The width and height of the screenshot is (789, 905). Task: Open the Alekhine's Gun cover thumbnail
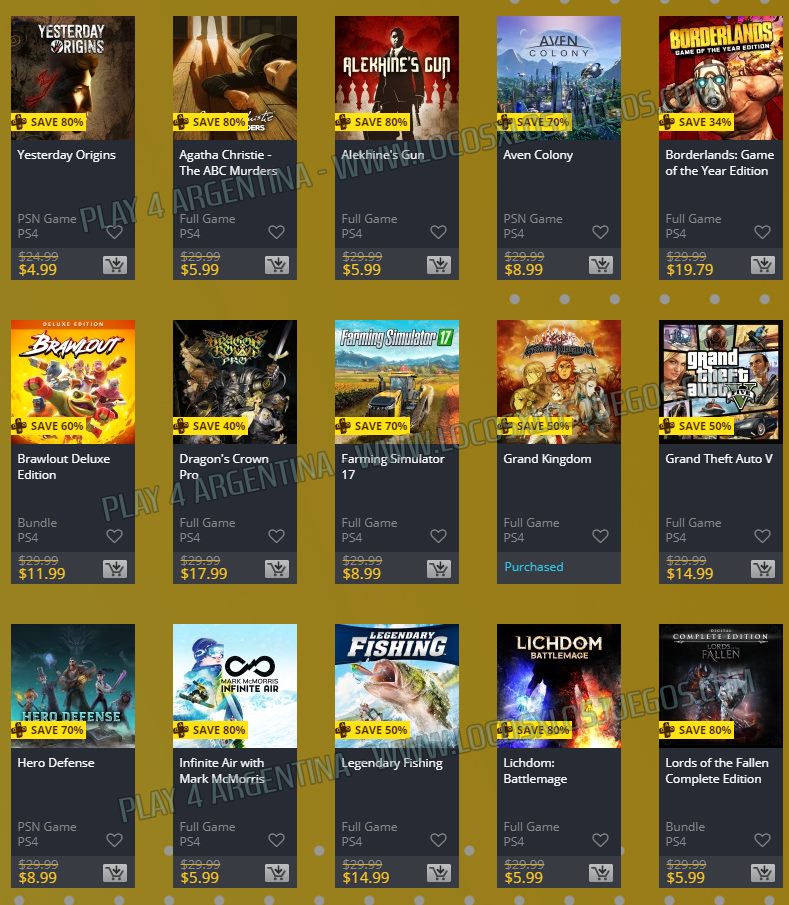pyautogui.click(x=397, y=78)
